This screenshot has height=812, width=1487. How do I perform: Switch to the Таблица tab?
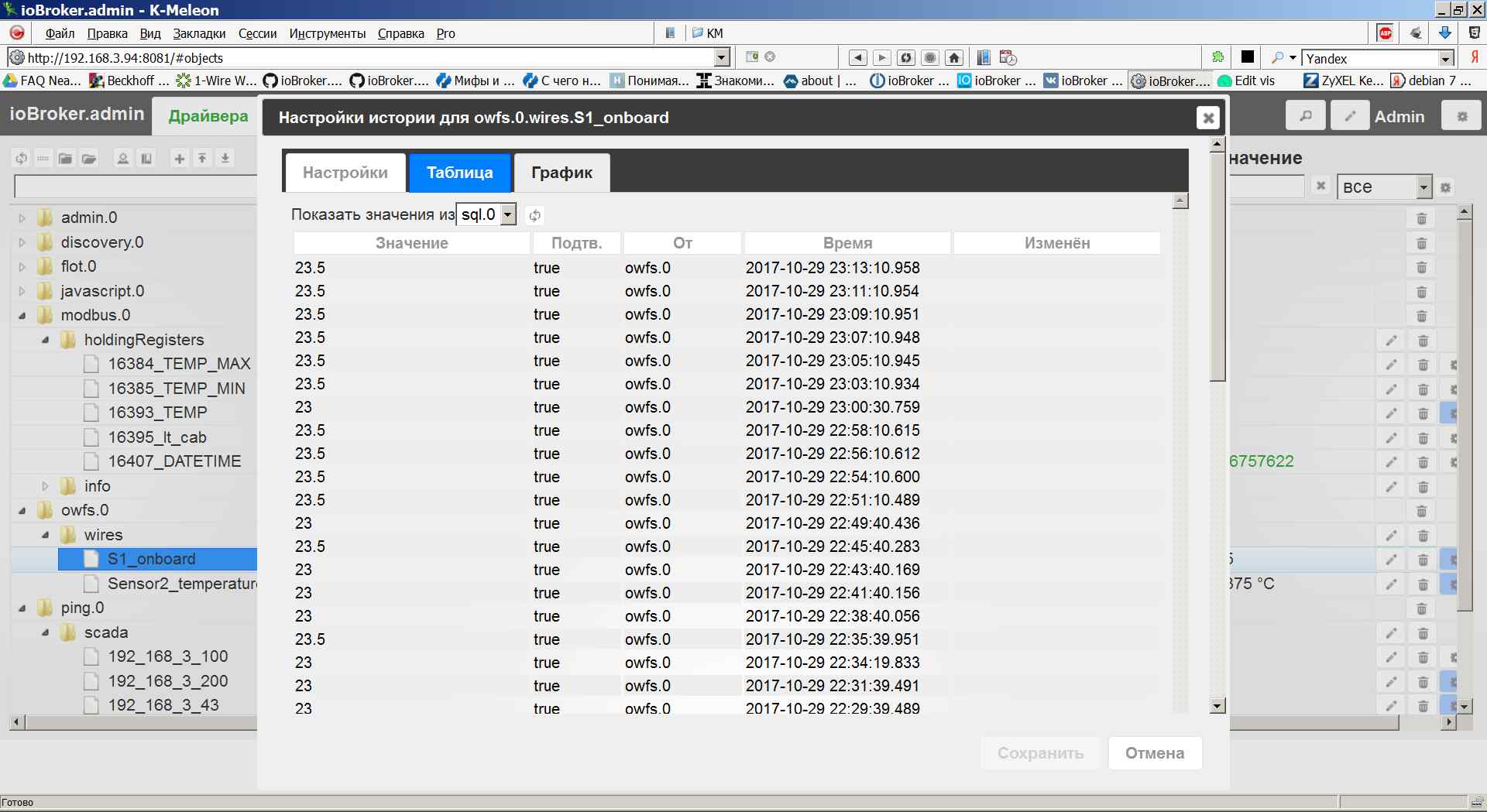(459, 173)
